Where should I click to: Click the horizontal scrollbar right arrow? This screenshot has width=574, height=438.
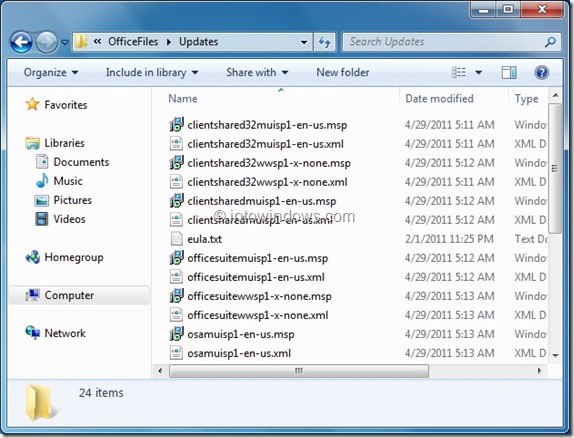(539, 371)
